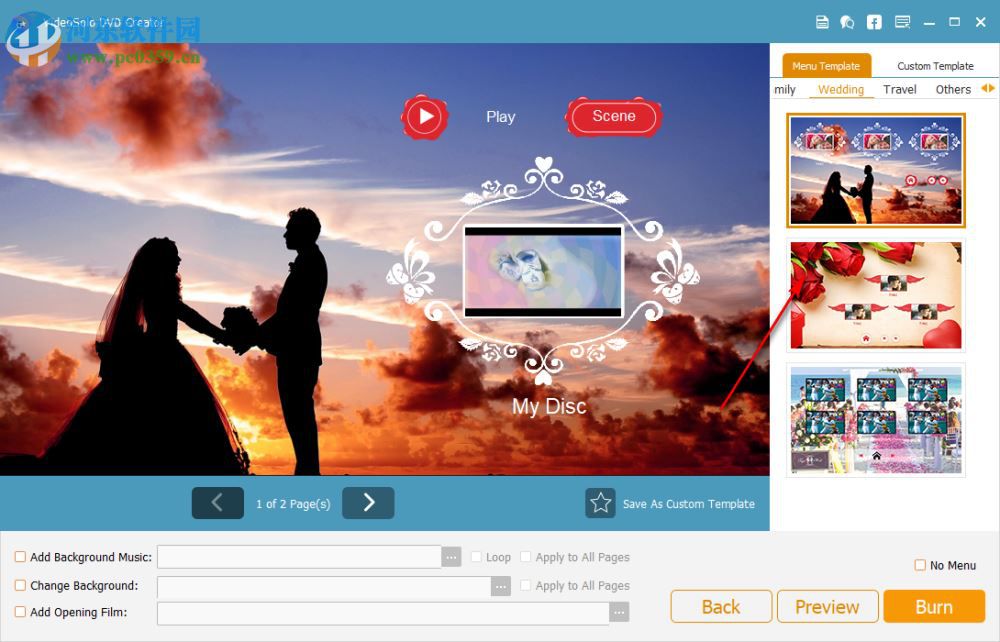
Task: Click the Scene button on the menu preview
Action: click(613, 116)
